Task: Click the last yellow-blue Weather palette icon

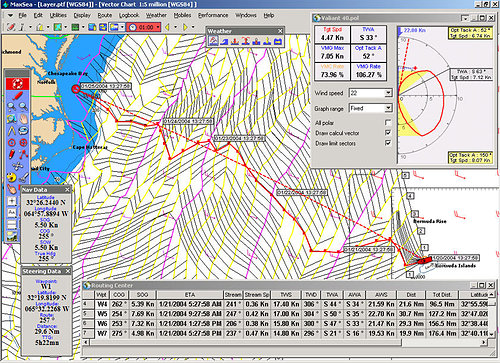Action: tap(278, 41)
